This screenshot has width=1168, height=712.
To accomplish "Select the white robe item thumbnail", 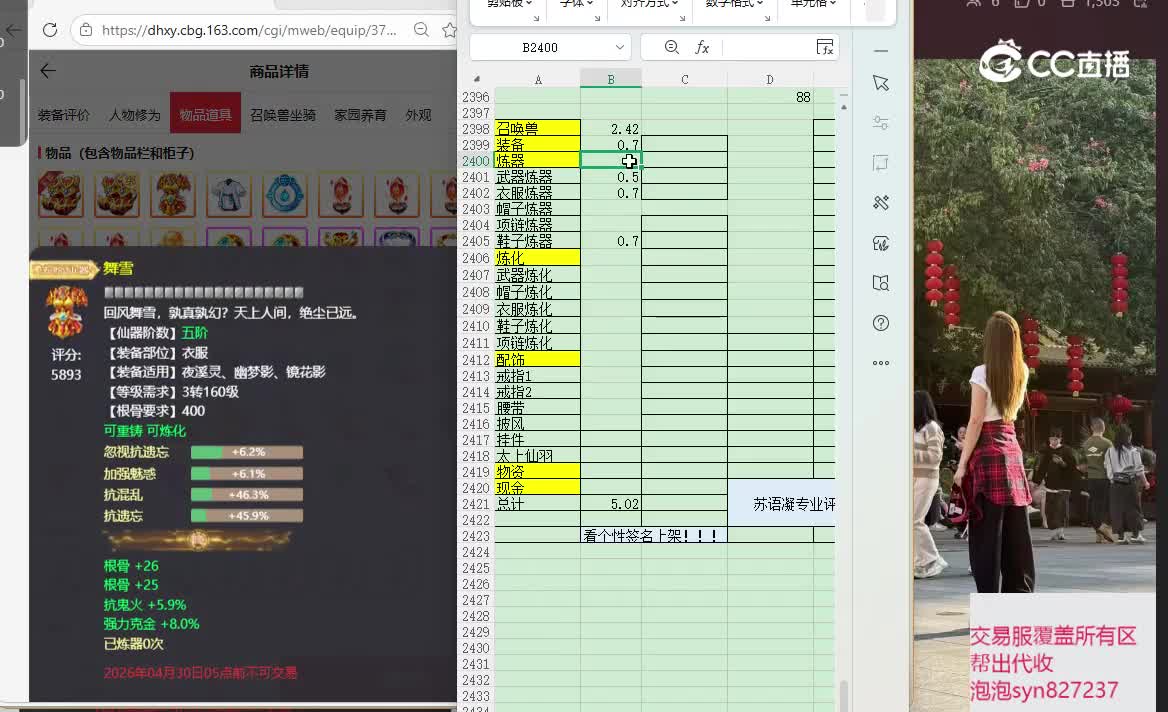I will (x=229, y=194).
